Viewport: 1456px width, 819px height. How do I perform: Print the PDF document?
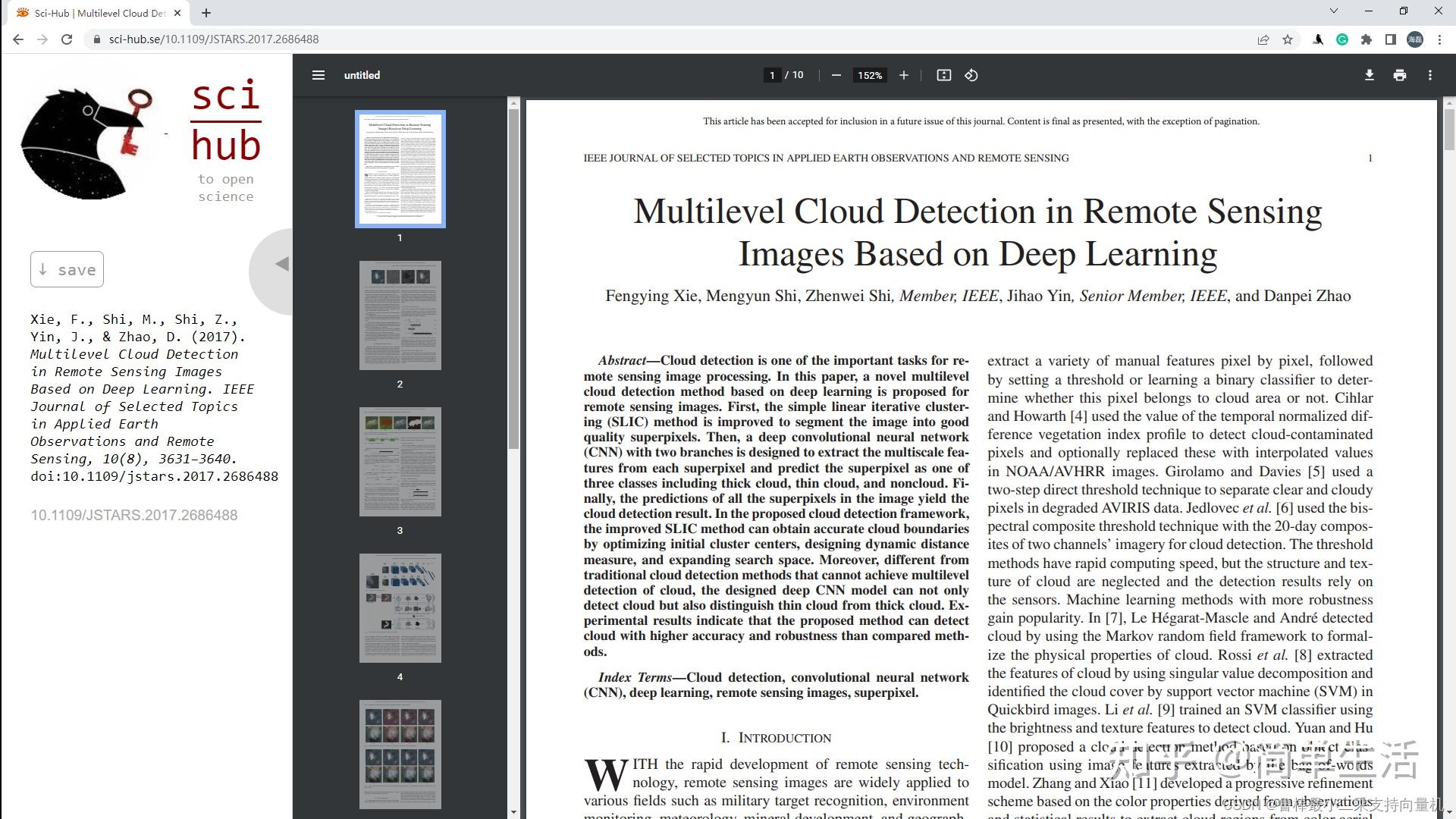coord(1399,75)
